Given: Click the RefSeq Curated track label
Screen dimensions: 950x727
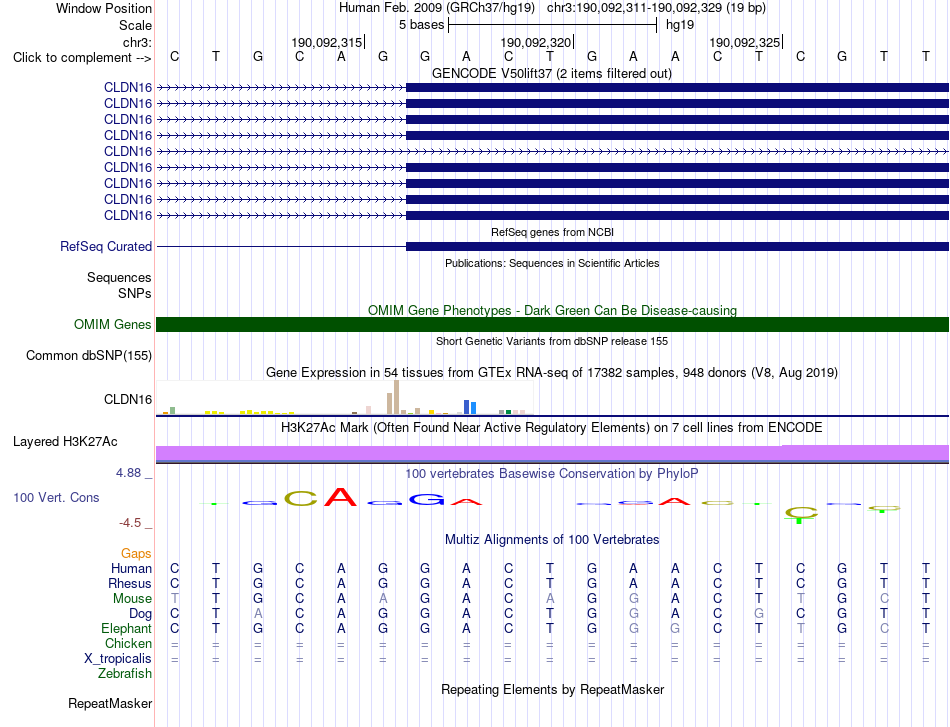Looking at the screenshot, I should 106,247.
